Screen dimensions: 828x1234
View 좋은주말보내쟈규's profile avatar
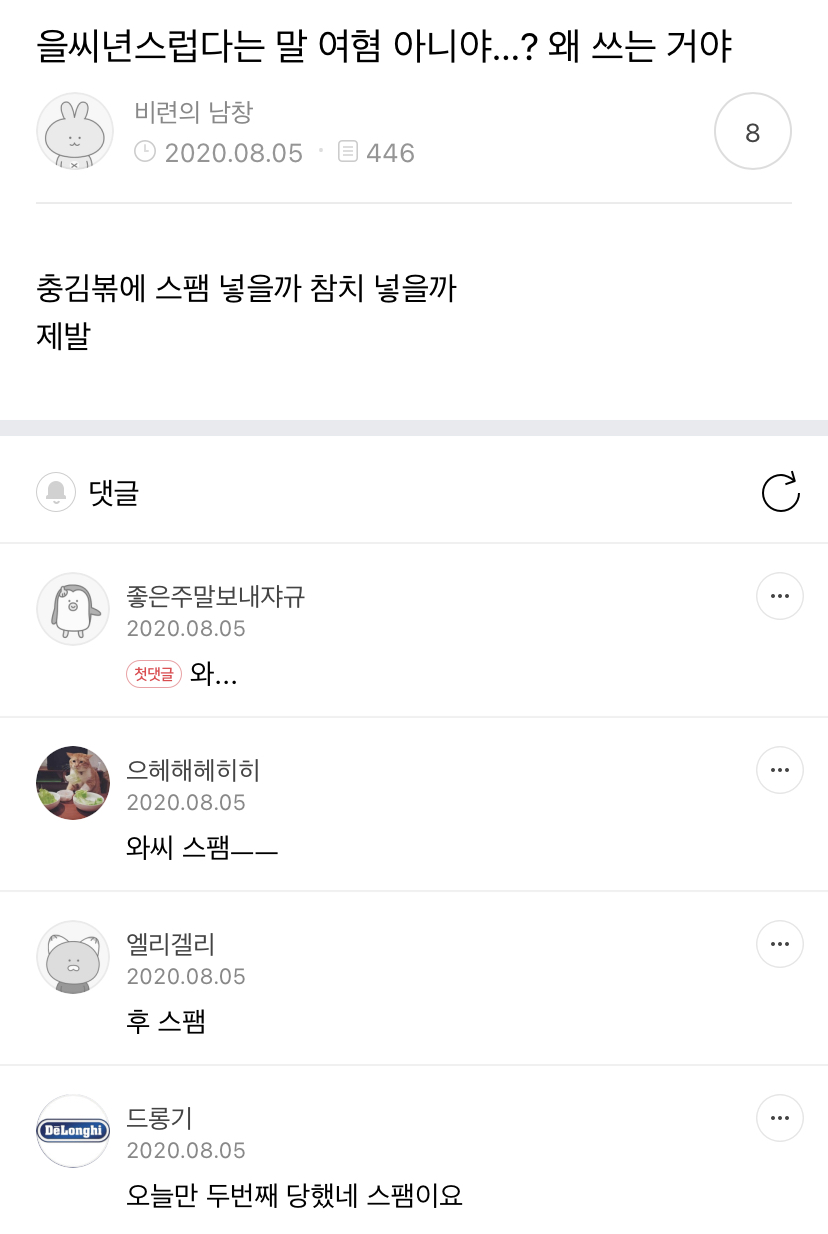(x=73, y=609)
